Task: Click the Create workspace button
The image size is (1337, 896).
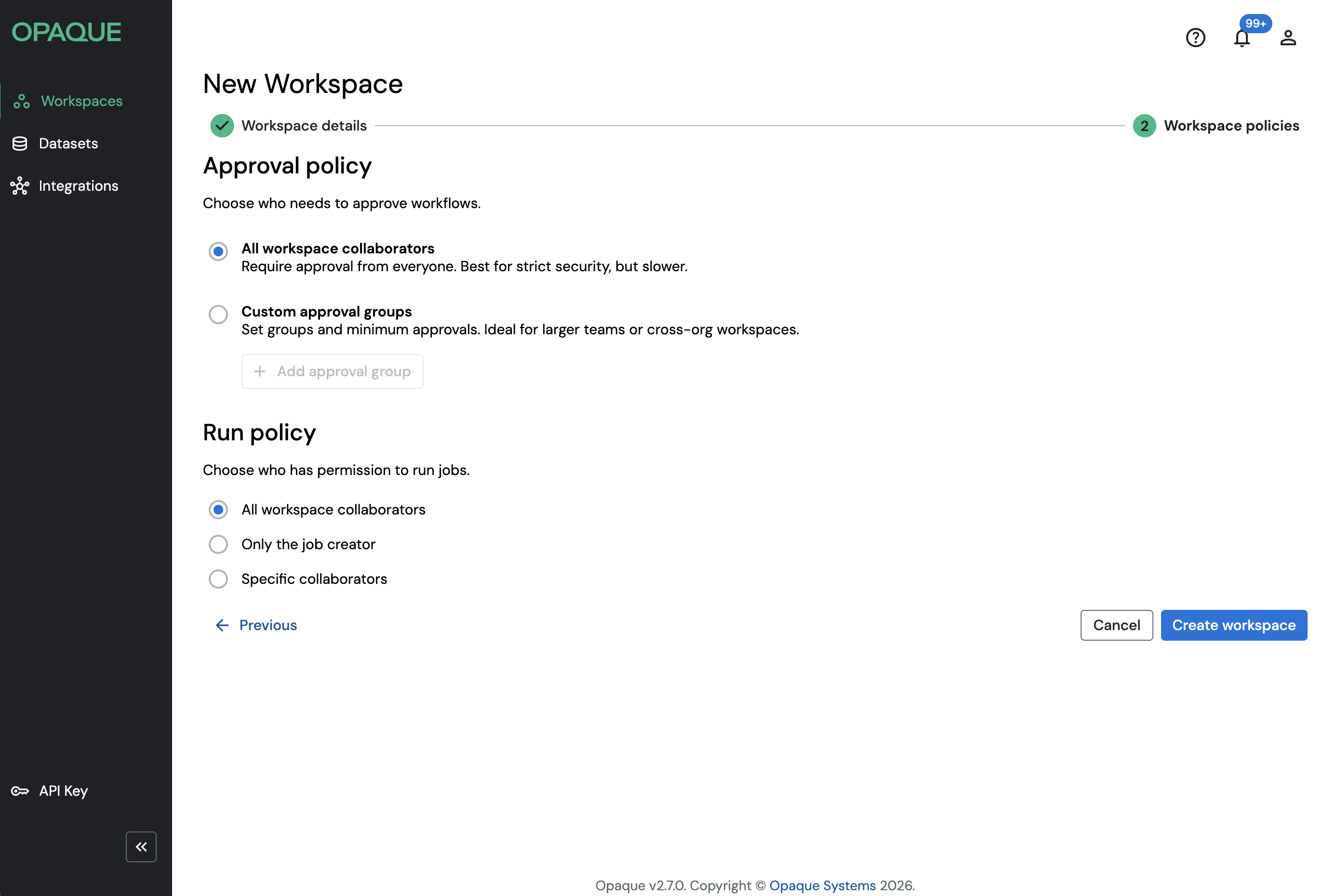Action: (x=1233, y=625)
